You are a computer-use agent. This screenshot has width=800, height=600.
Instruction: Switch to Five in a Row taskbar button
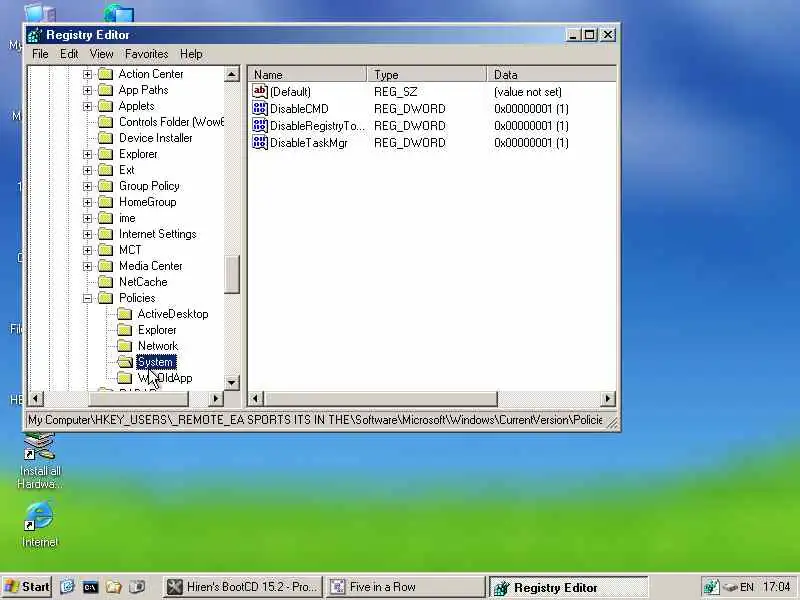click(406, 587)
